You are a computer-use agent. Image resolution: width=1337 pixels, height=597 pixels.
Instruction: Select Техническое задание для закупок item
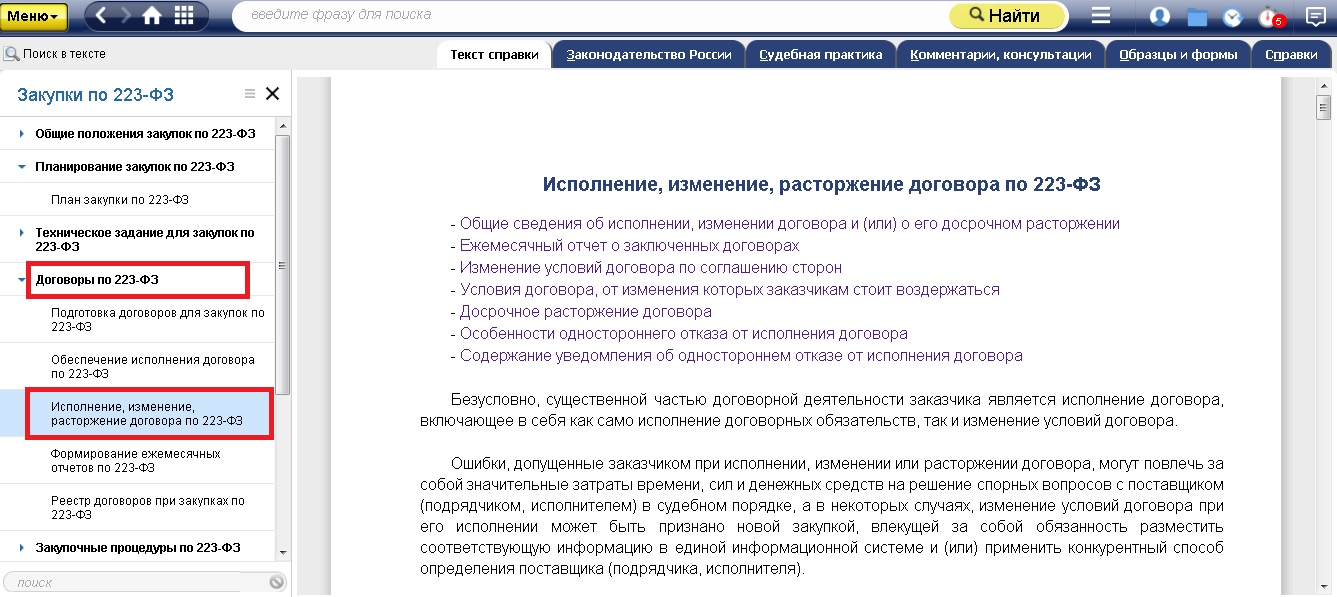click(x=145, y=239)
